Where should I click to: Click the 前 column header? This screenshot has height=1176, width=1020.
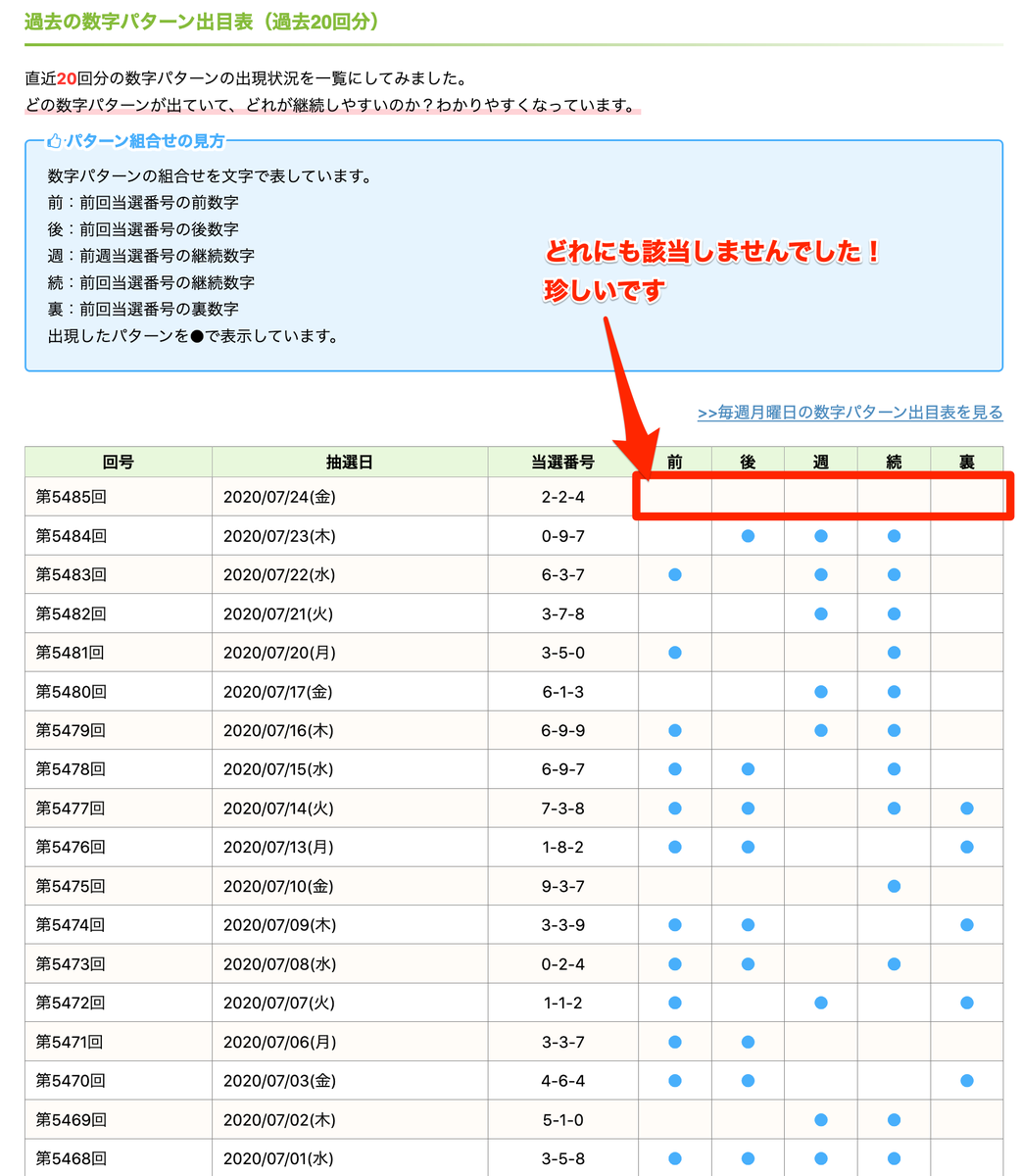coord(675,462)
